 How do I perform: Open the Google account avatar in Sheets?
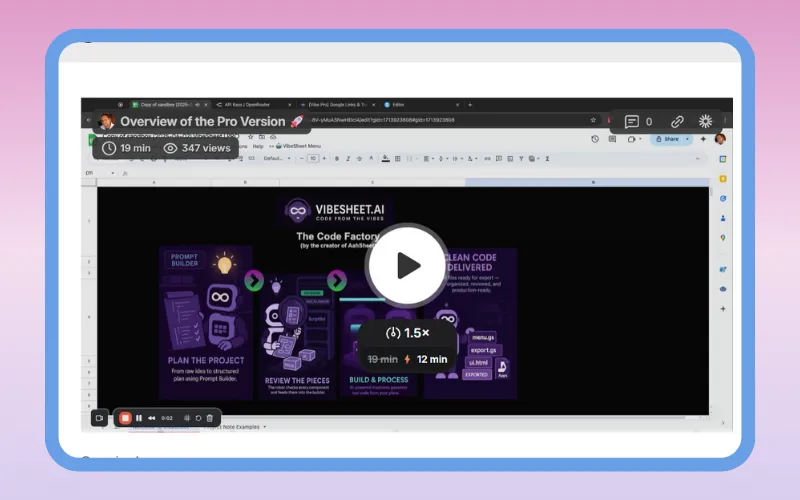(x=720, y=139)
